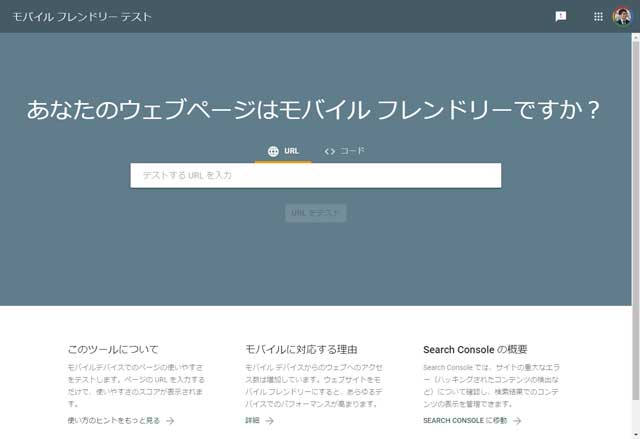Click the Search Console の概要 heading

(x=475, y=350)
